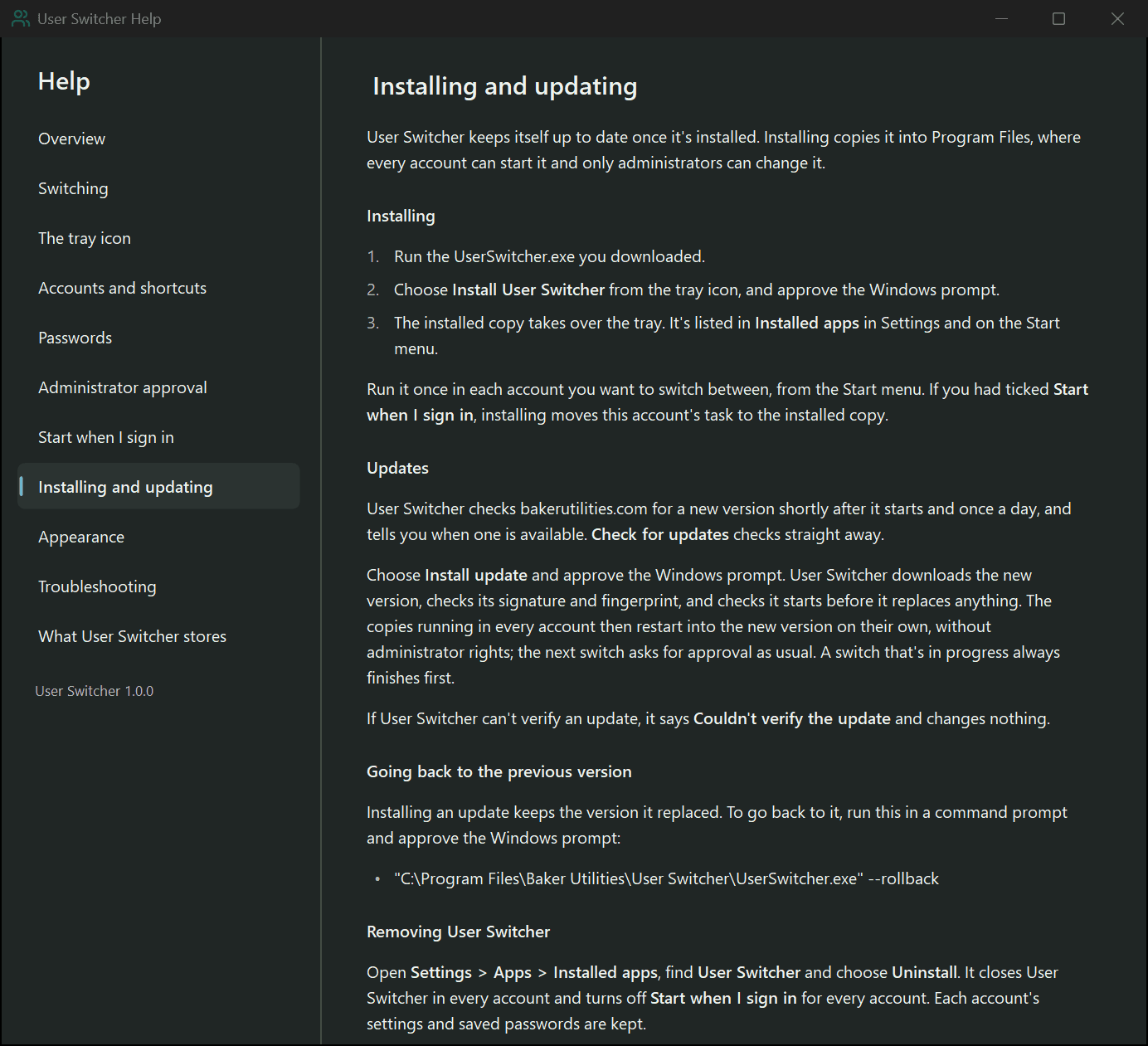
Task: Minimize the User Switcher Help window
Action: (1002, 18)
